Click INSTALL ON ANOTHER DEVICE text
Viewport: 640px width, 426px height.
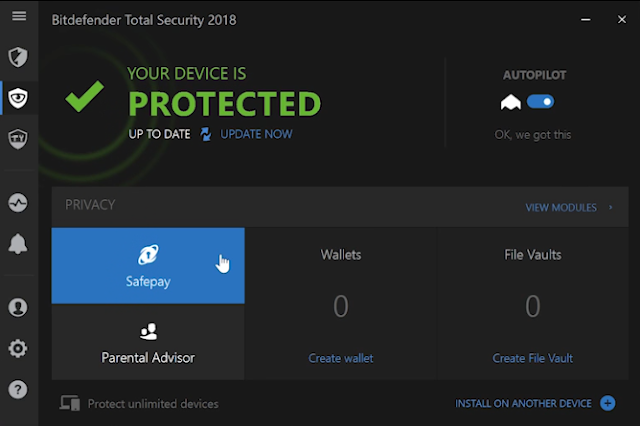point(523,404)
